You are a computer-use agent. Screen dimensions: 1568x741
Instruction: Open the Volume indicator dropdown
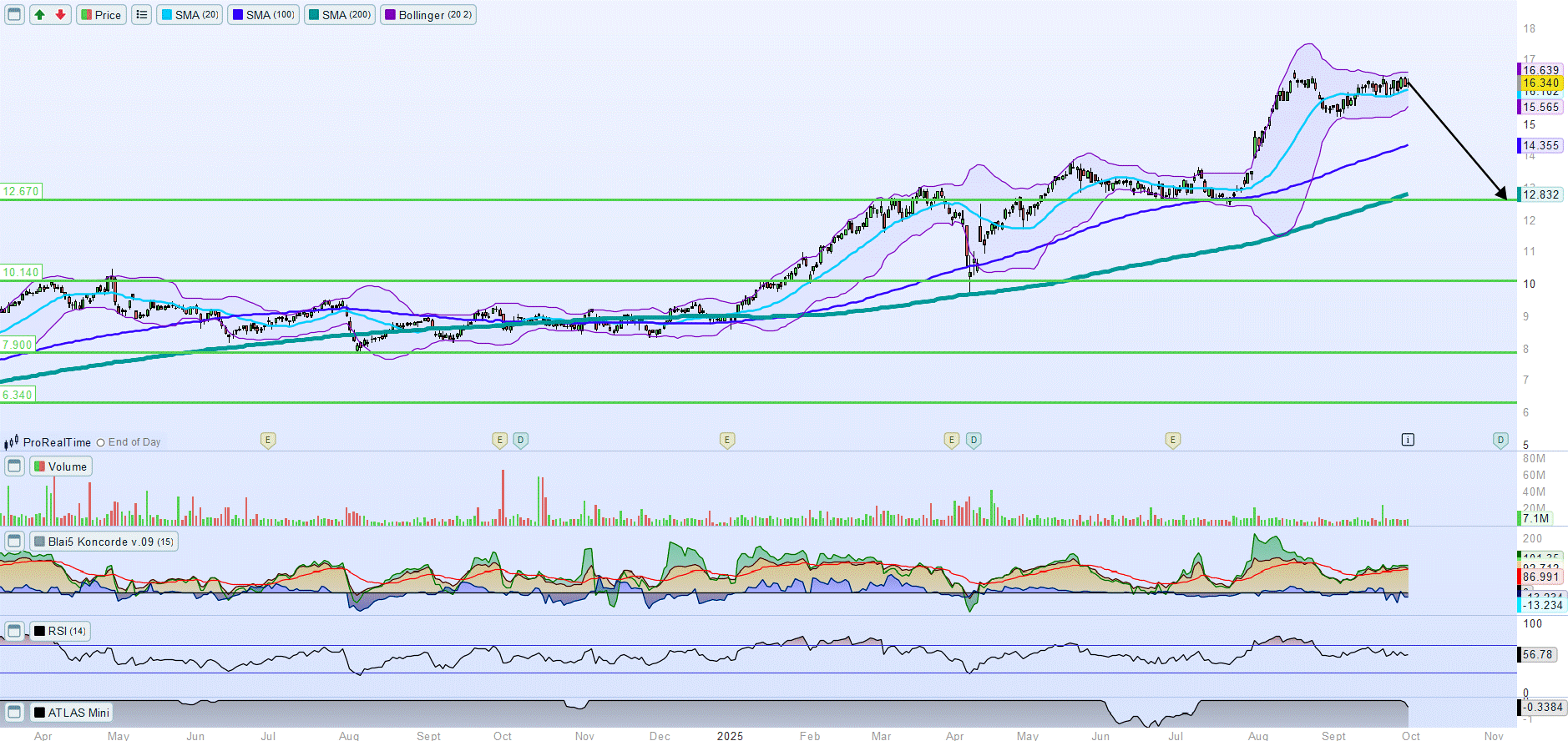[x=61, y=466]
